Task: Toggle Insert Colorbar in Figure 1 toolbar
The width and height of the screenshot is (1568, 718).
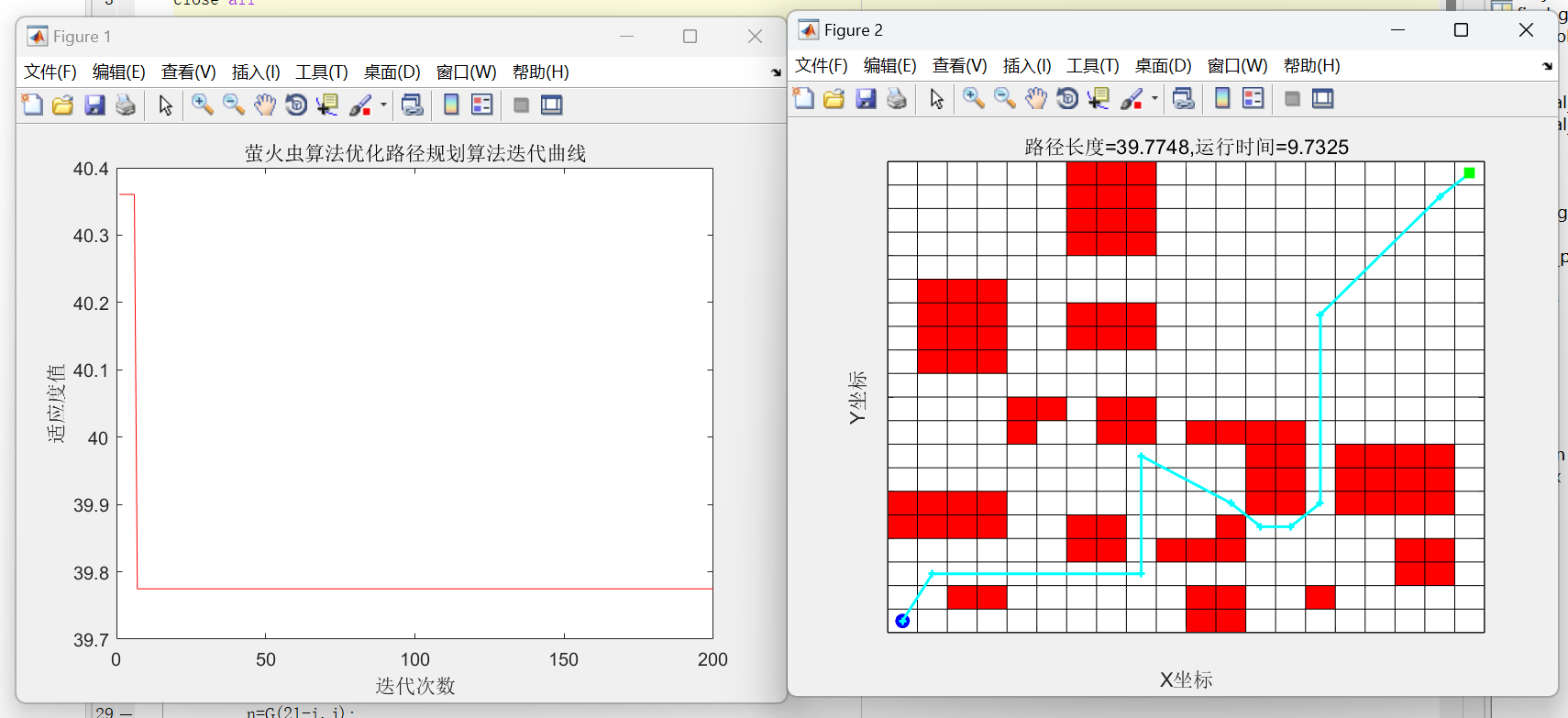Action: tap(451, 105)
